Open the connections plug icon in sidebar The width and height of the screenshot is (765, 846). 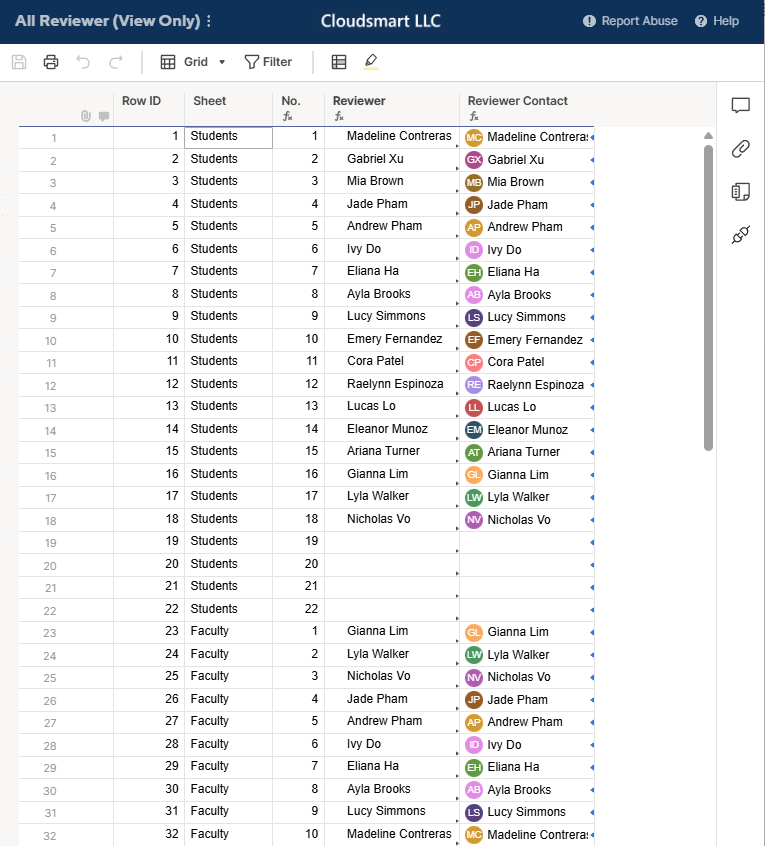741,235
